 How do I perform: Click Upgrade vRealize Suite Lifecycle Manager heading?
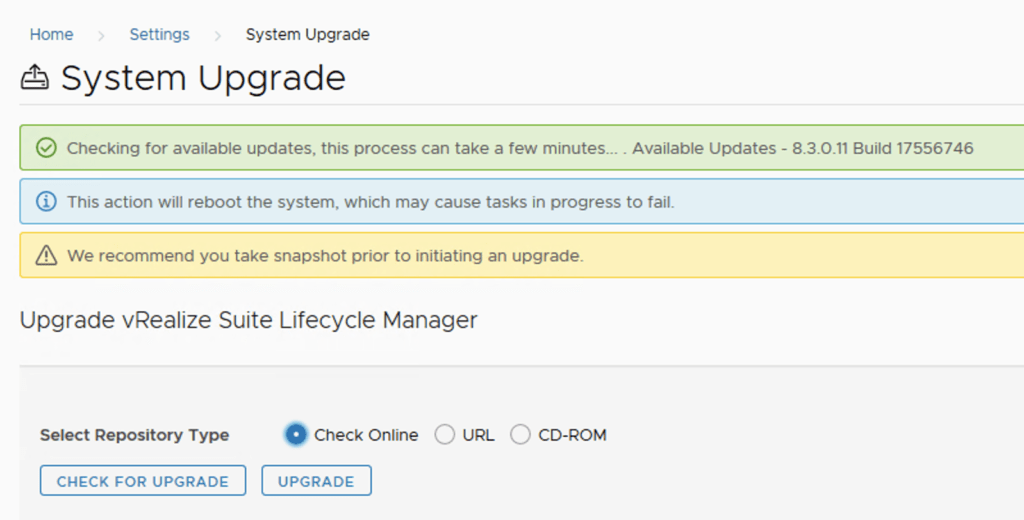point(248,320)
